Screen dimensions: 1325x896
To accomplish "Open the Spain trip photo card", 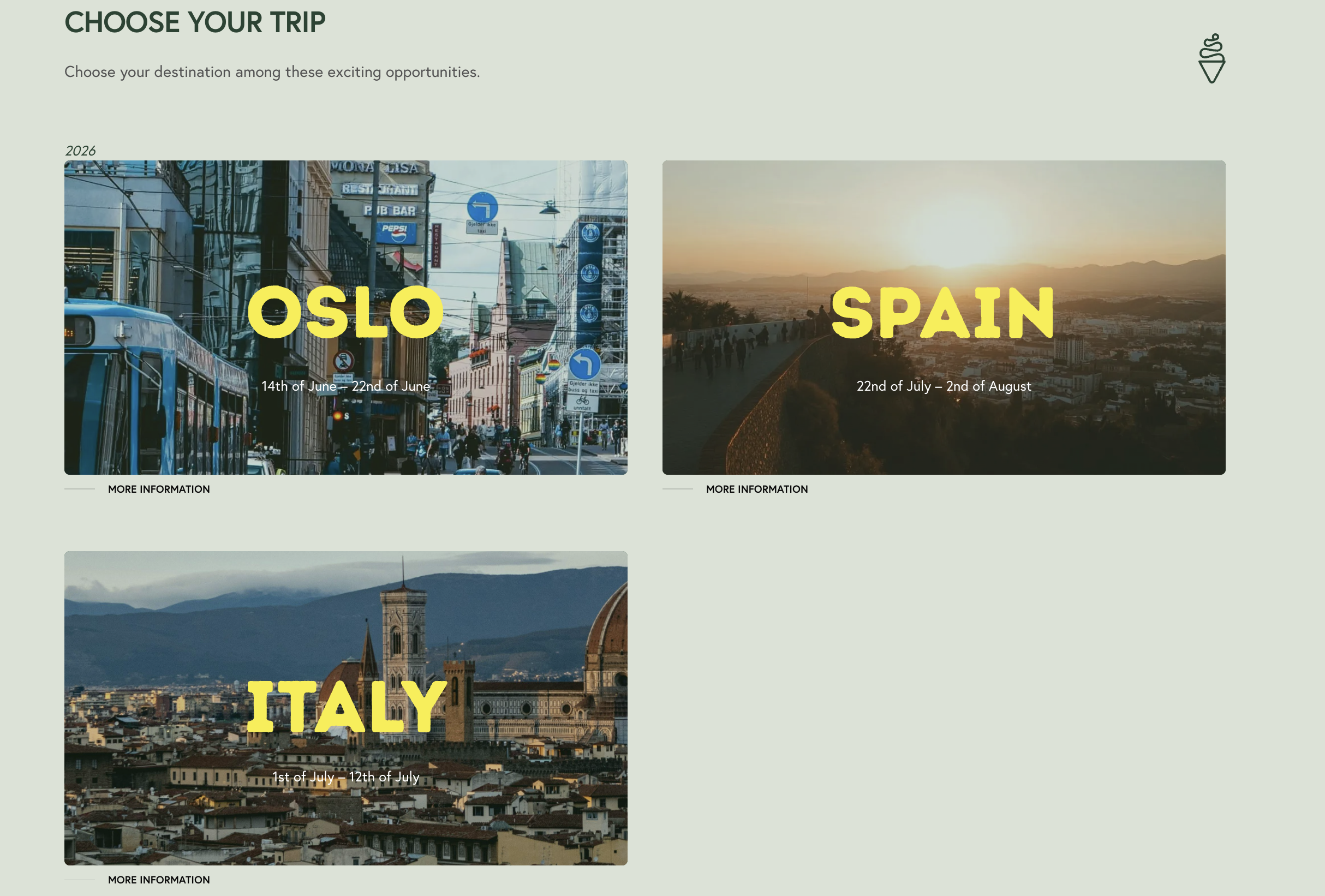I will pos(944,318).
